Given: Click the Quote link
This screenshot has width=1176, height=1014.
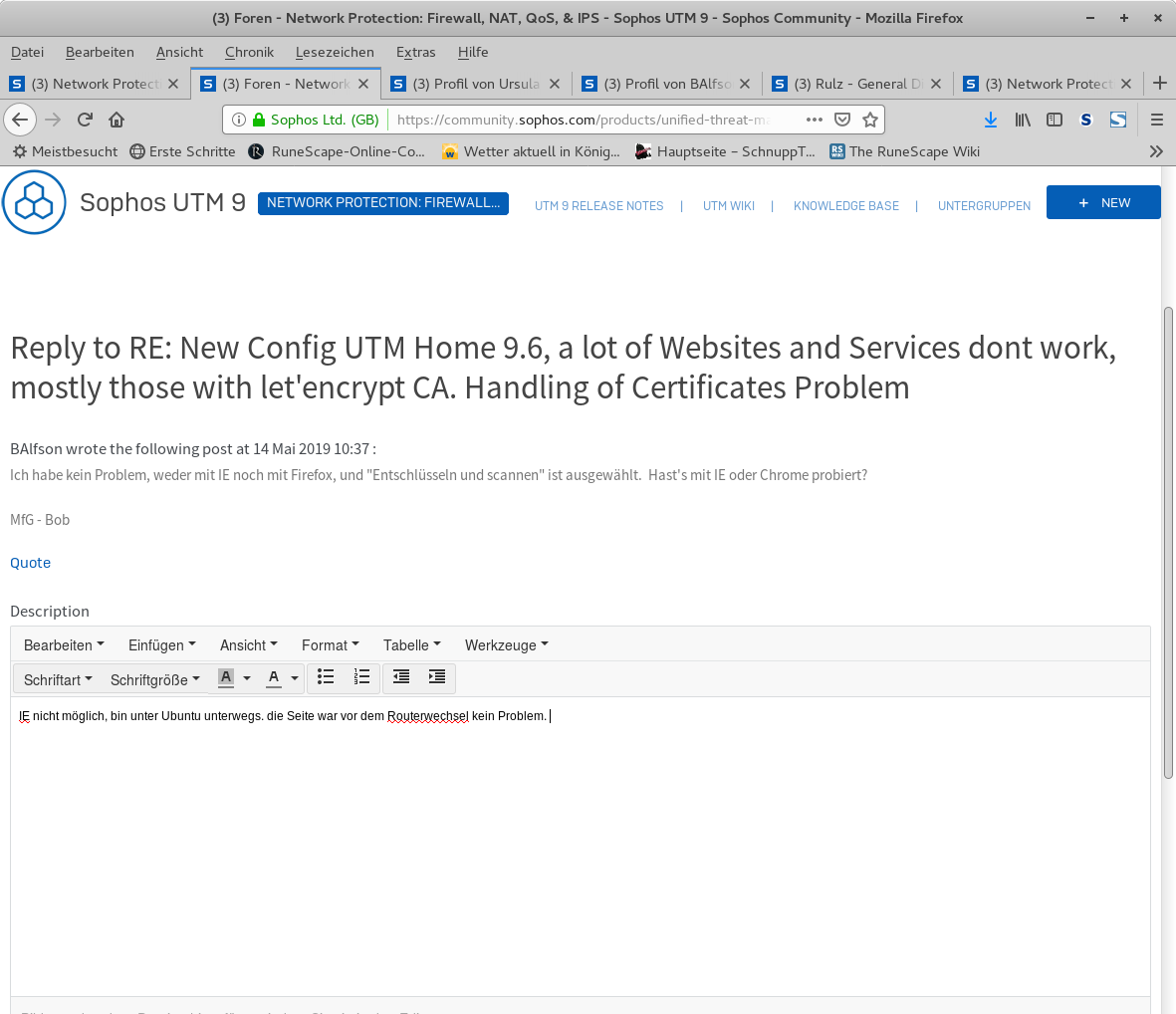Looking at the screenshot, I should click(x=30, y=563).
